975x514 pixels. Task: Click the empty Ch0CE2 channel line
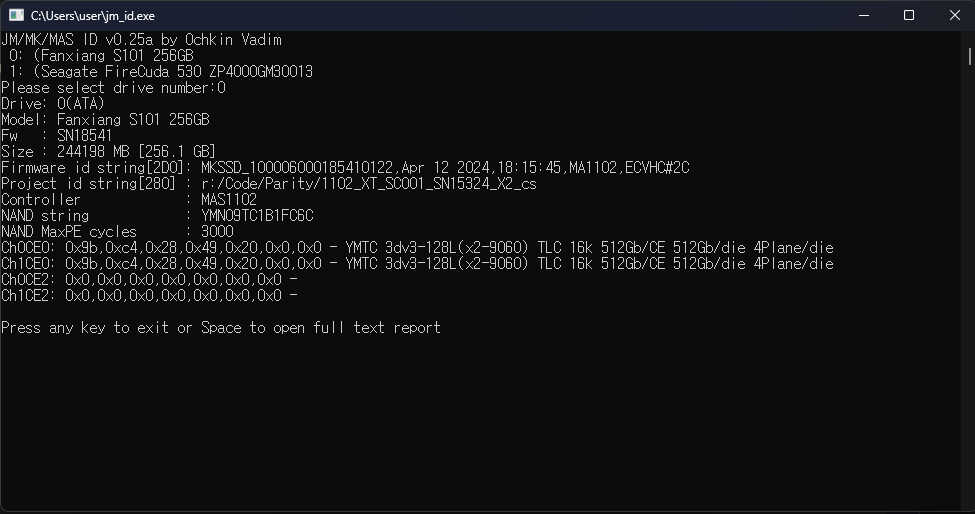[149, 280]
